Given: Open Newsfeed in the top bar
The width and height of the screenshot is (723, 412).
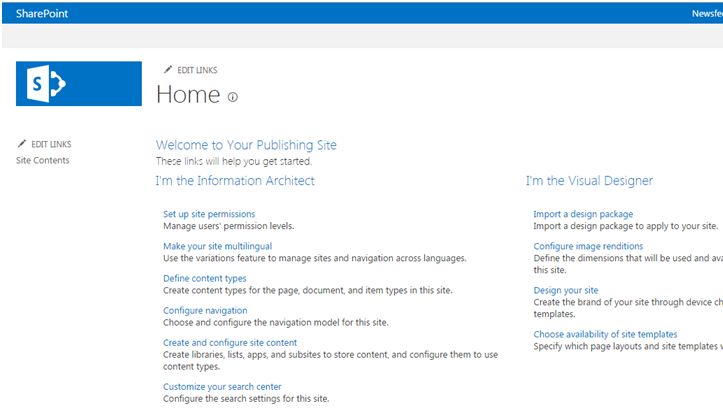Looking at the screenshot, I should click(x=706, y=13).
